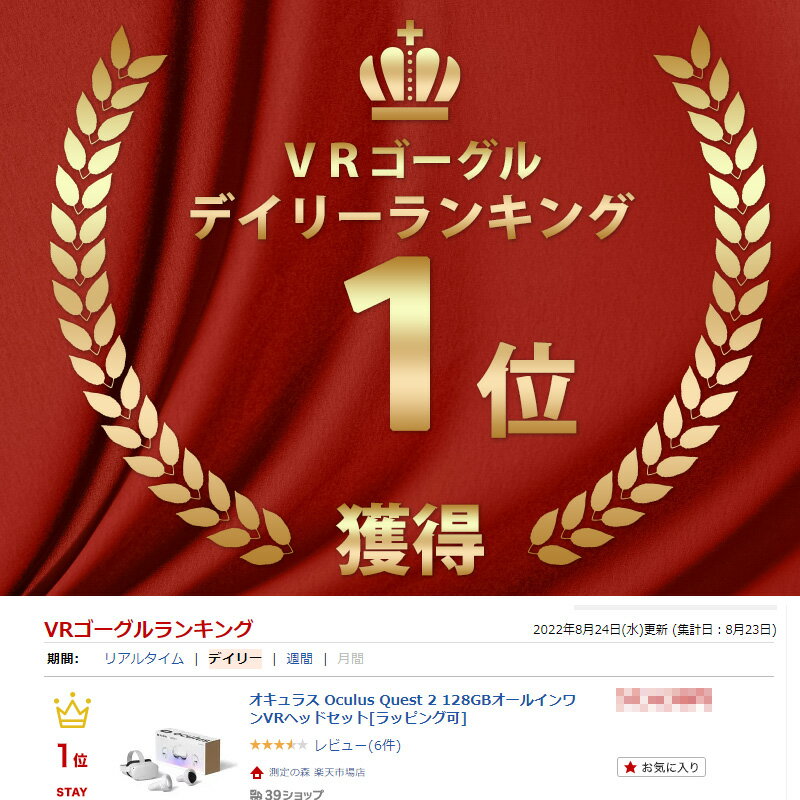Open the レビュー(6件) reviews link
800x800 pixels.
[x=358, y=745]
